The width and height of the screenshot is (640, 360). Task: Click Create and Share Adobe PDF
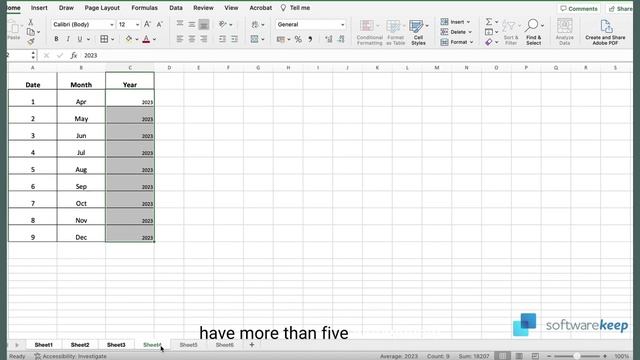pos(605,32)
